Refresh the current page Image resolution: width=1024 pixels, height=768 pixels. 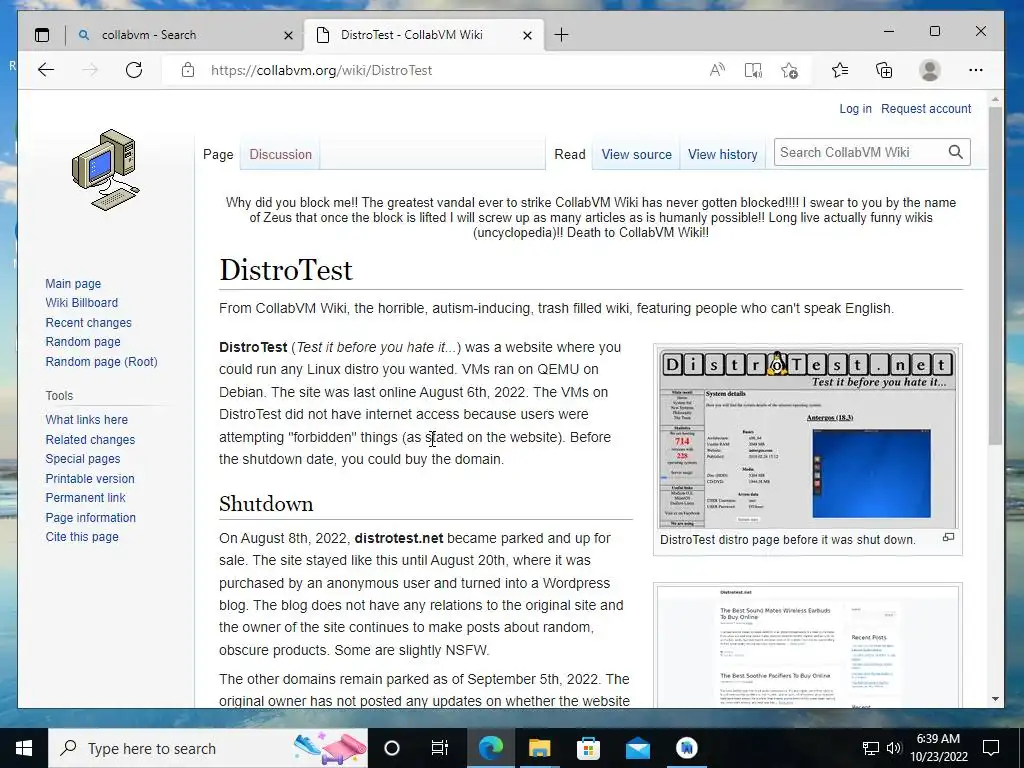tap(134, 70)
